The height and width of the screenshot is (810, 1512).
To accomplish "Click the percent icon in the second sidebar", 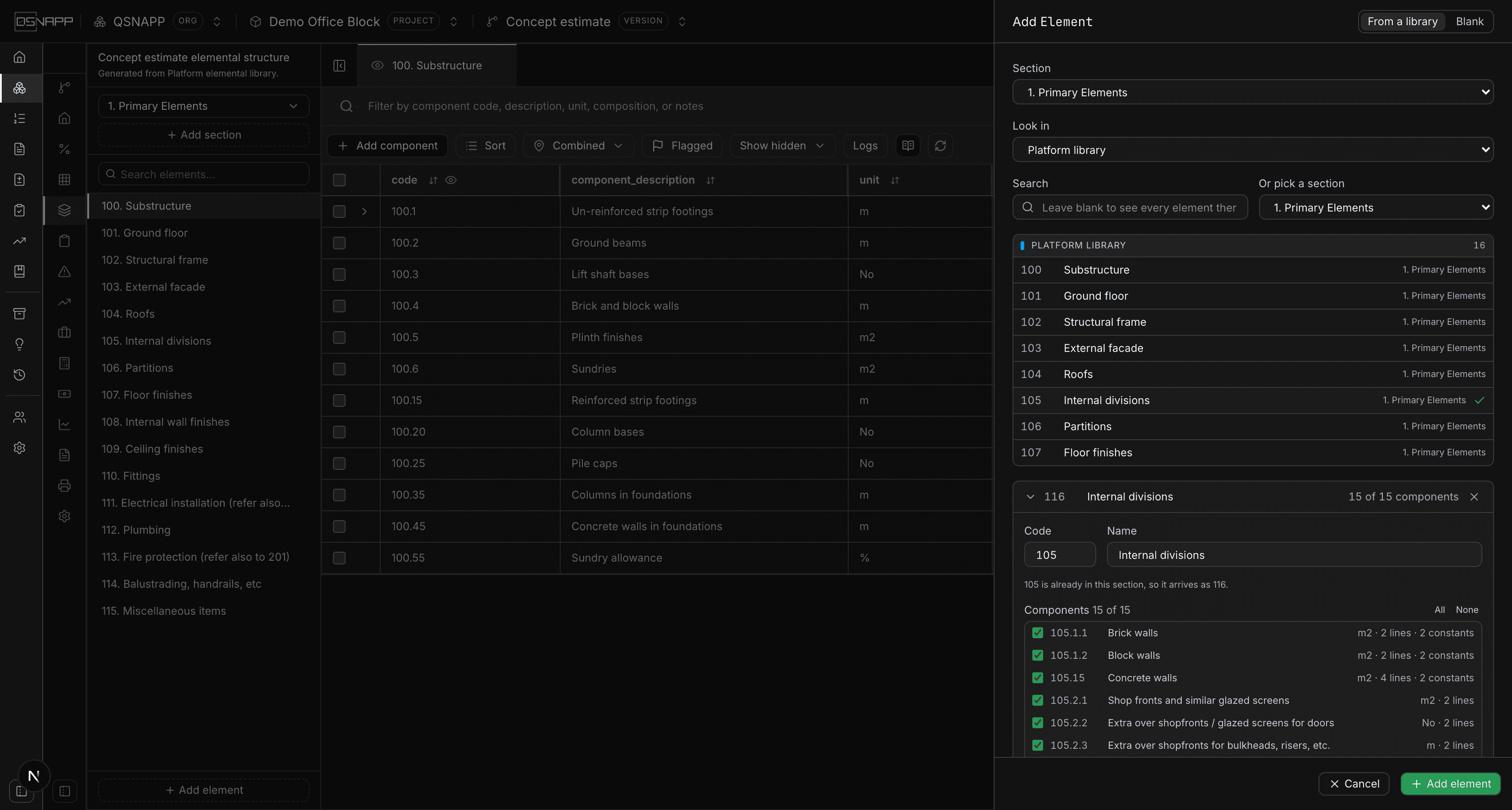I will click(x=64, y=149).
